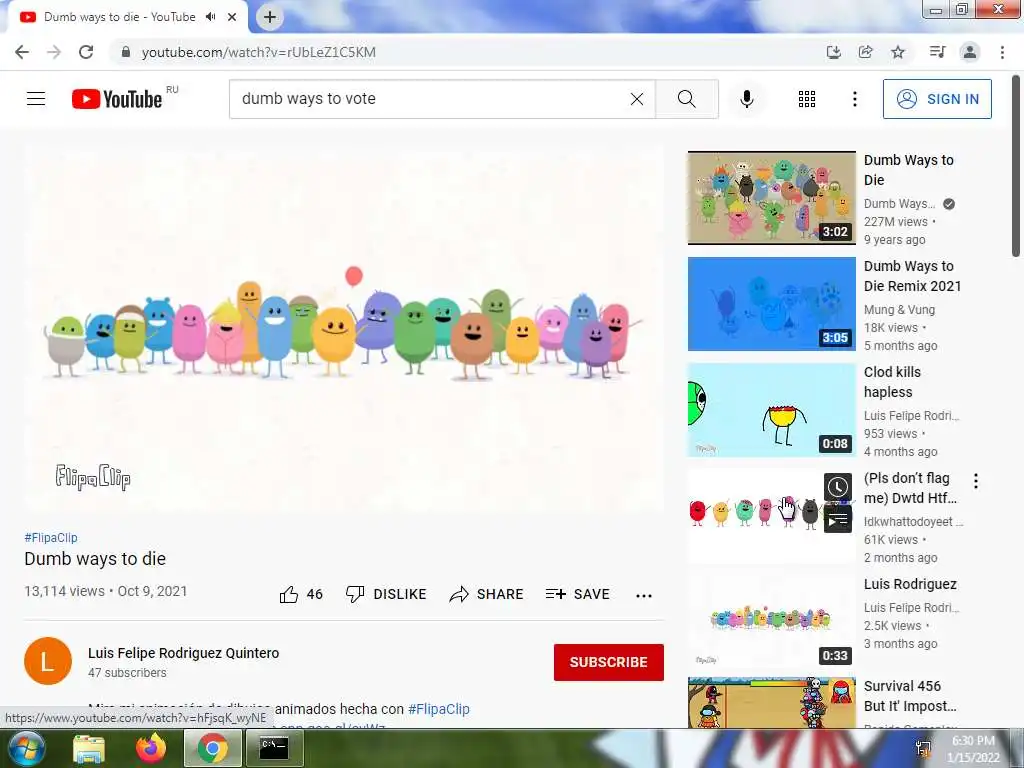Viewport: 1024px width, 768px height.
Task: Start voice search with microphone icon
Action: point(747,99)
